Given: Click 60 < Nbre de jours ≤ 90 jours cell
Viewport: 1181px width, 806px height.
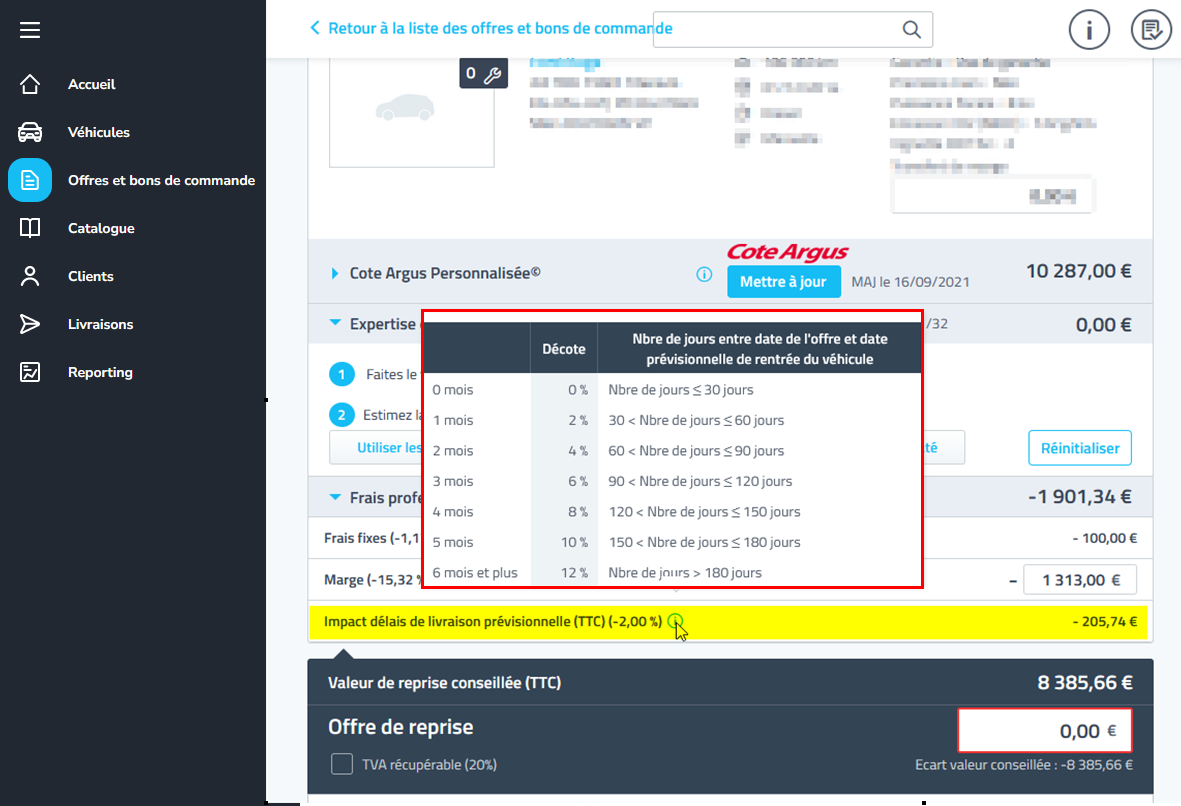Looking at the screenshot, I should tap(696, 450).
